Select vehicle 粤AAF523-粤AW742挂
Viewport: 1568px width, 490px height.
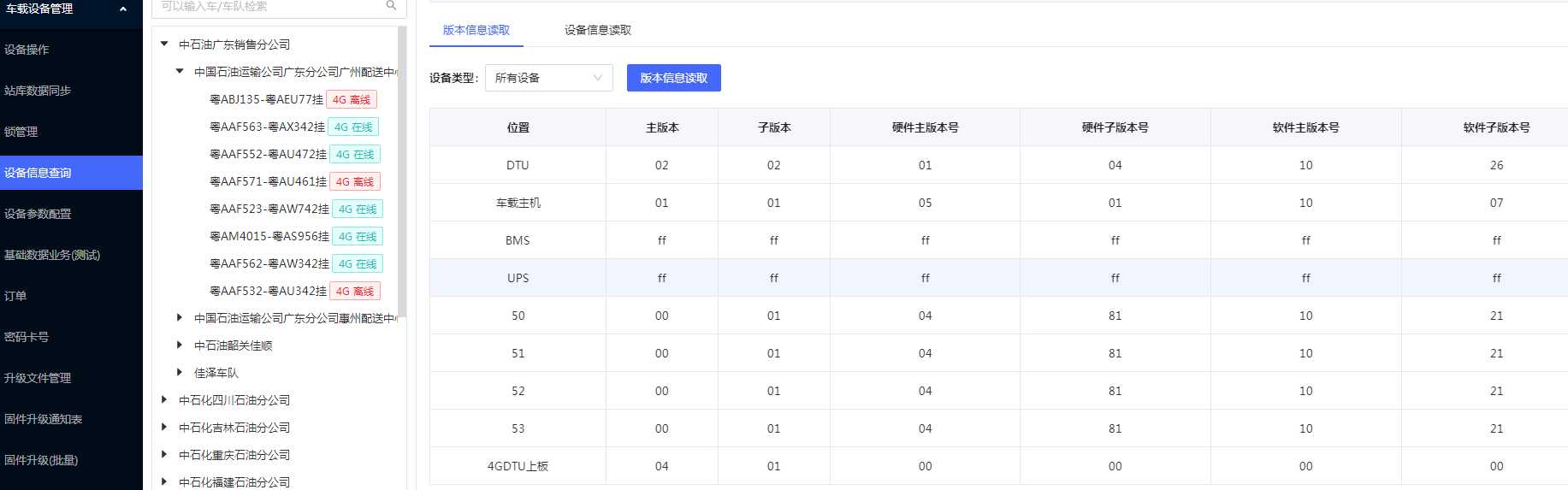[269, 210]
